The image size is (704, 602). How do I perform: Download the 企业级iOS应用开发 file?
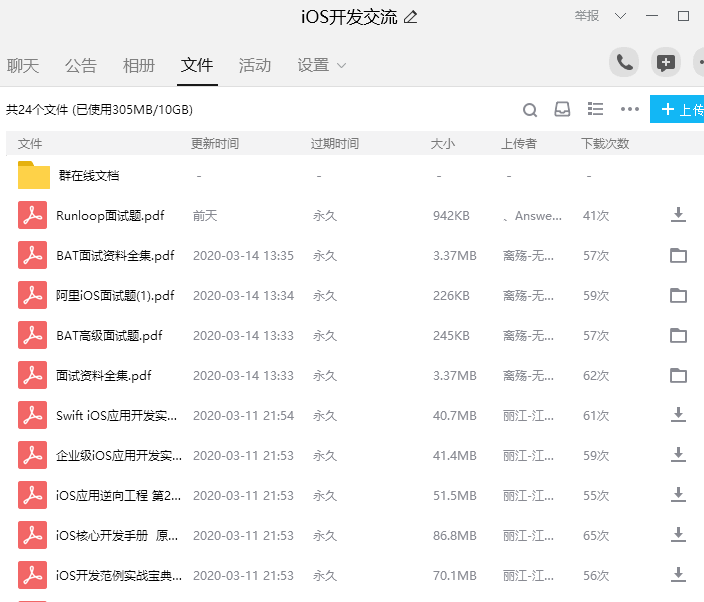(x=678, y=455)
